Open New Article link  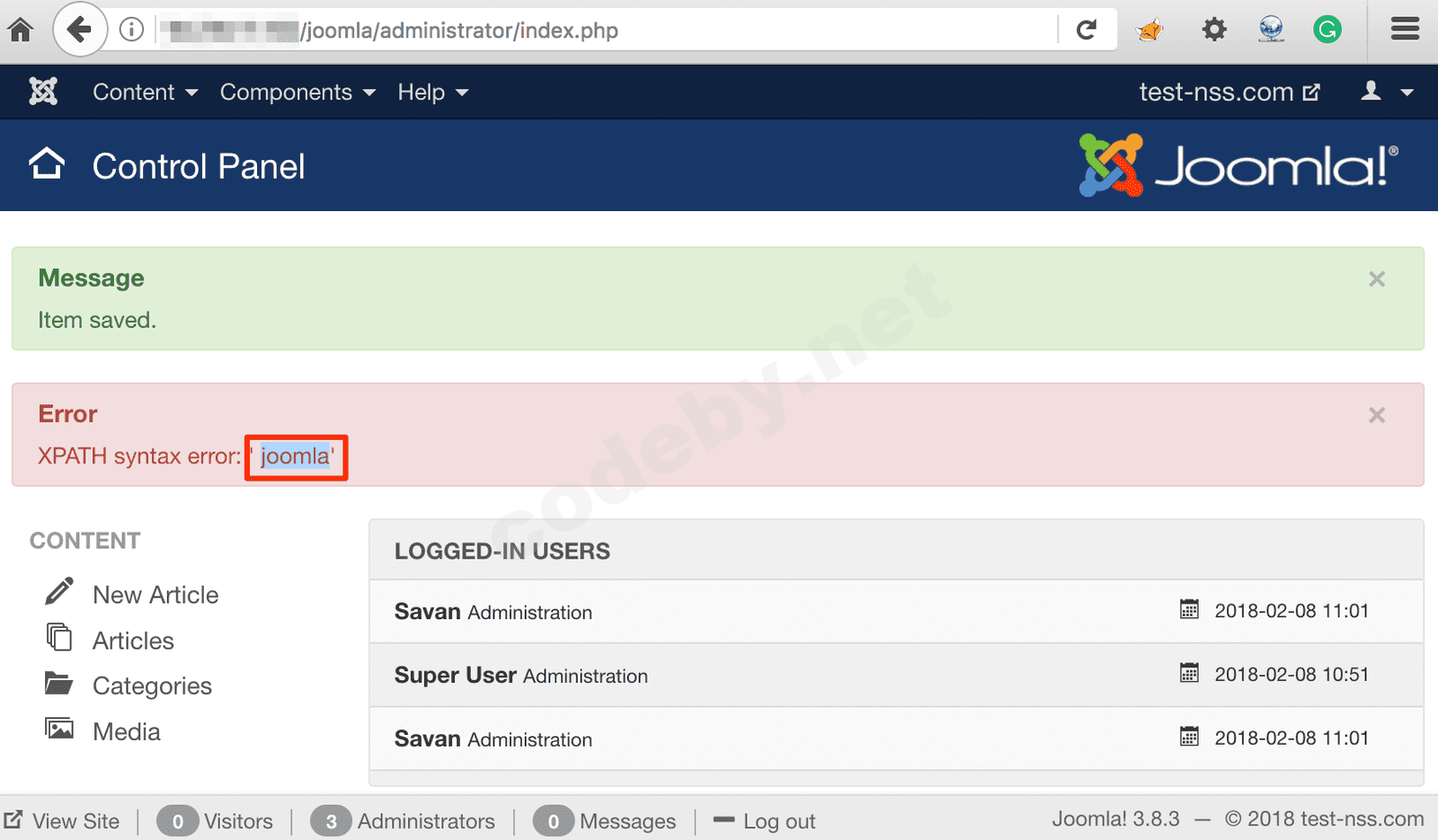point(155,595)
